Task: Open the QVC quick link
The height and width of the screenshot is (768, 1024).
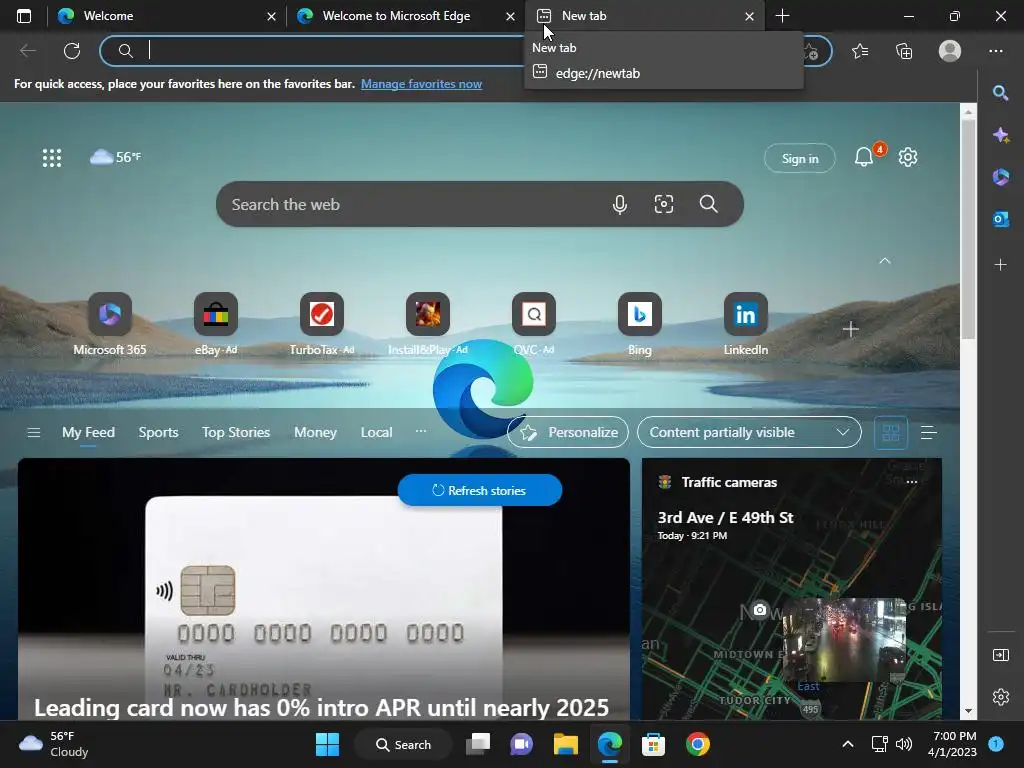Action: click(534, 325)
